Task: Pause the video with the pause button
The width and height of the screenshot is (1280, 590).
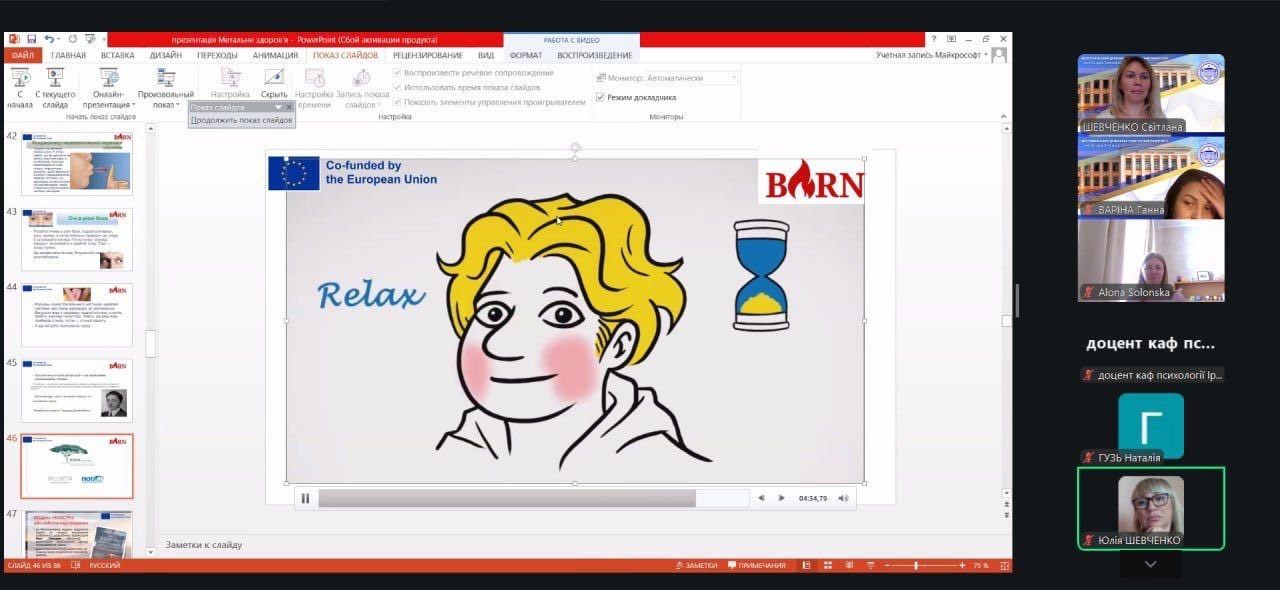Action: coord(305,498)
